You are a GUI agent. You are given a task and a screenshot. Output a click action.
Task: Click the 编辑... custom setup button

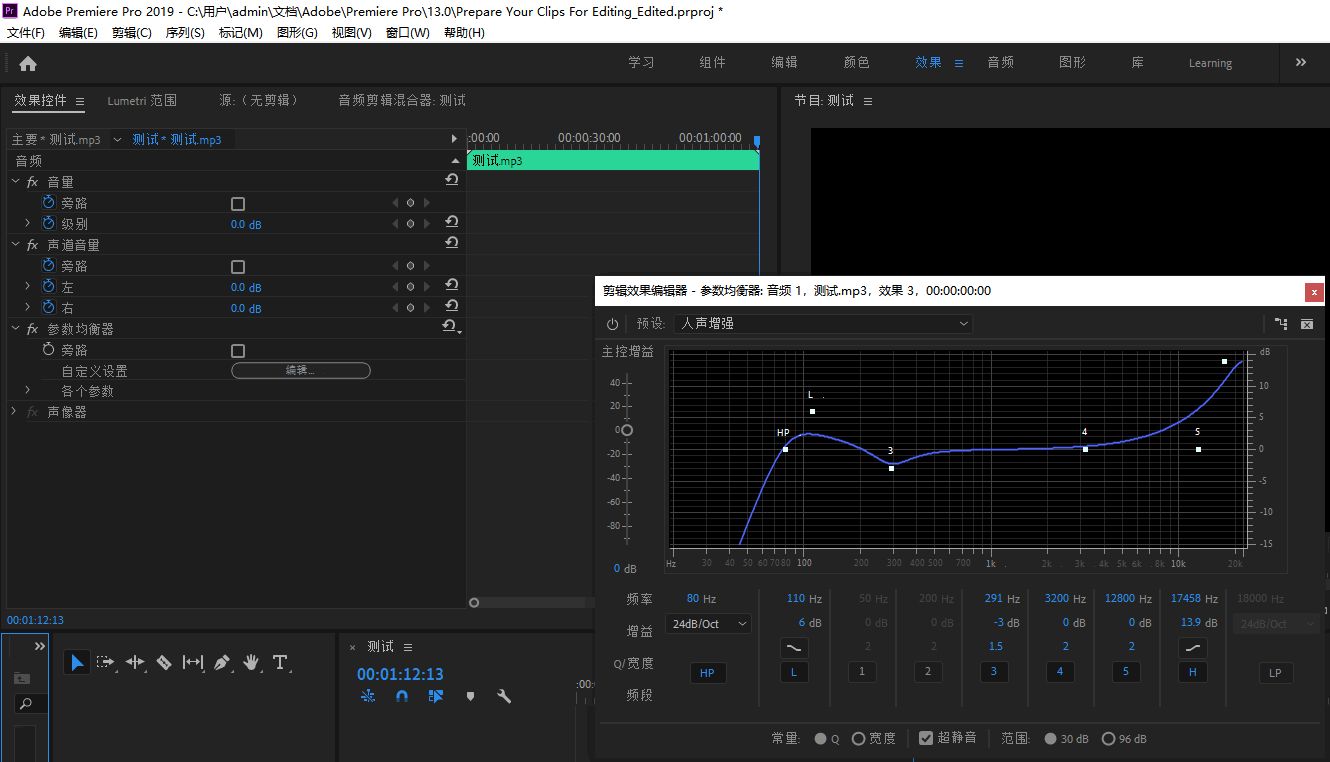click(301, 370)
